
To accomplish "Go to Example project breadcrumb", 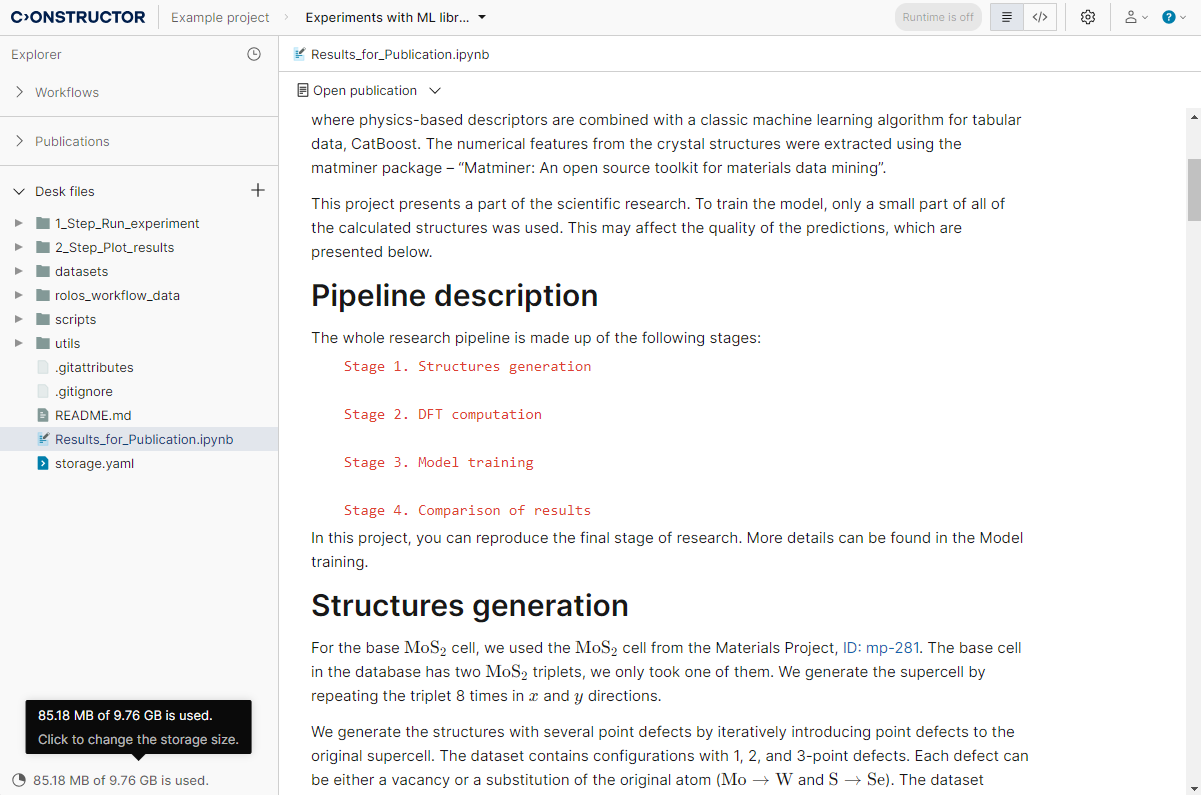I will pyautogui.click(x=220, y=17).
